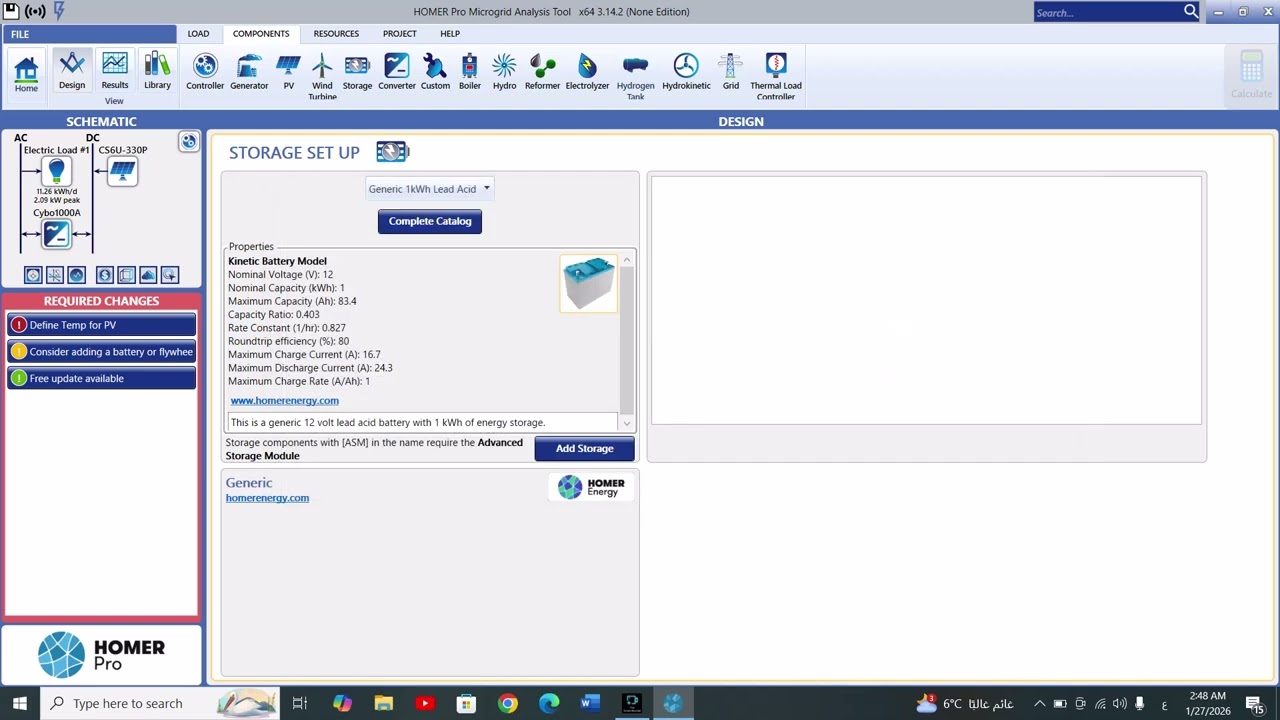Open the Generator component
1280x720 pixels.
[x=249, y=72]
